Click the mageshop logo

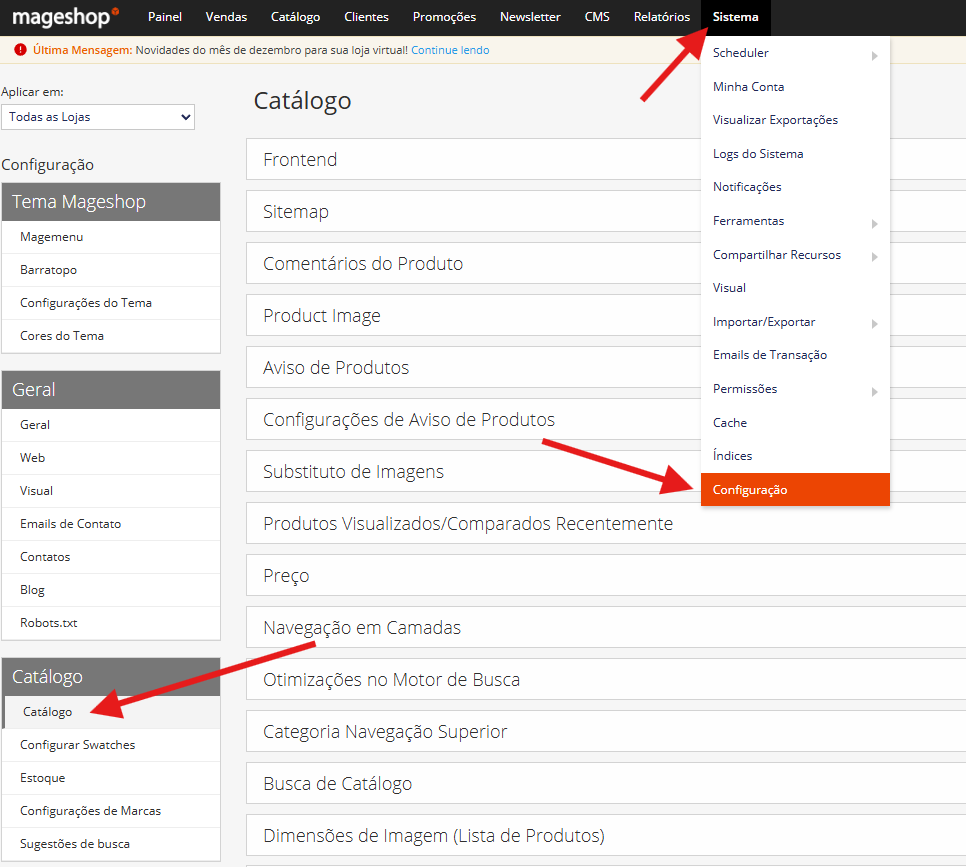[x=65, y=17]
